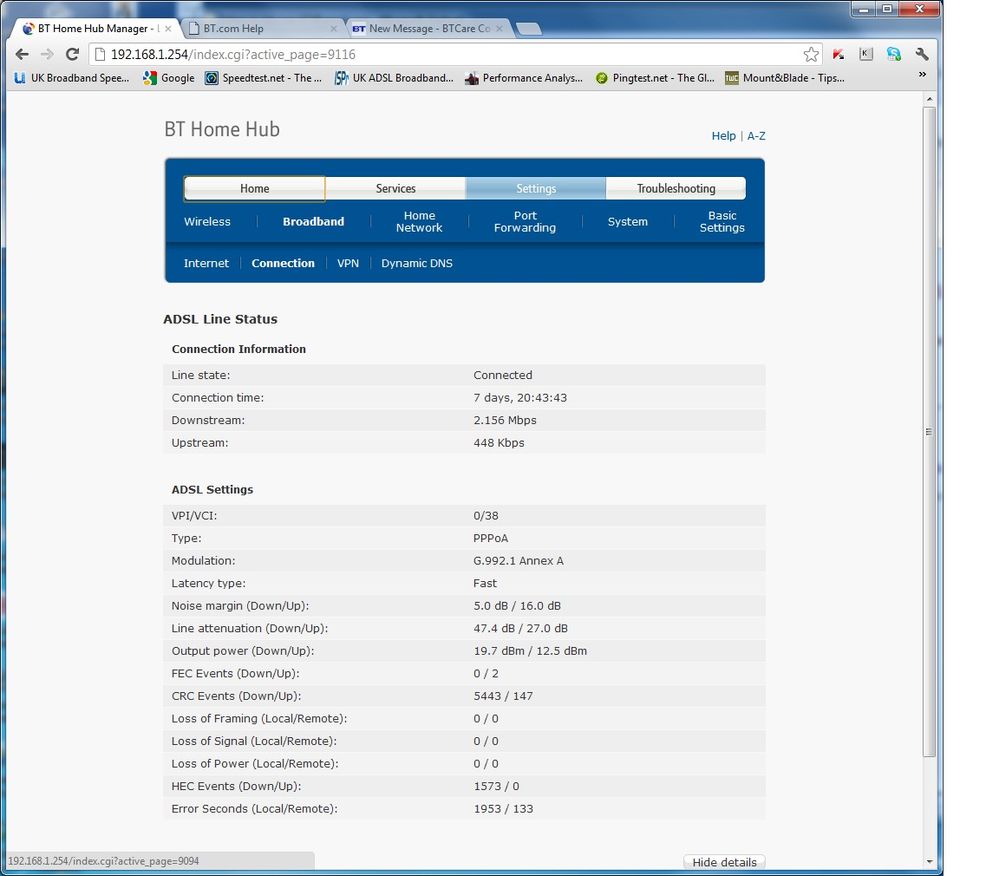Click the page scrollbar down arrow

930,861
